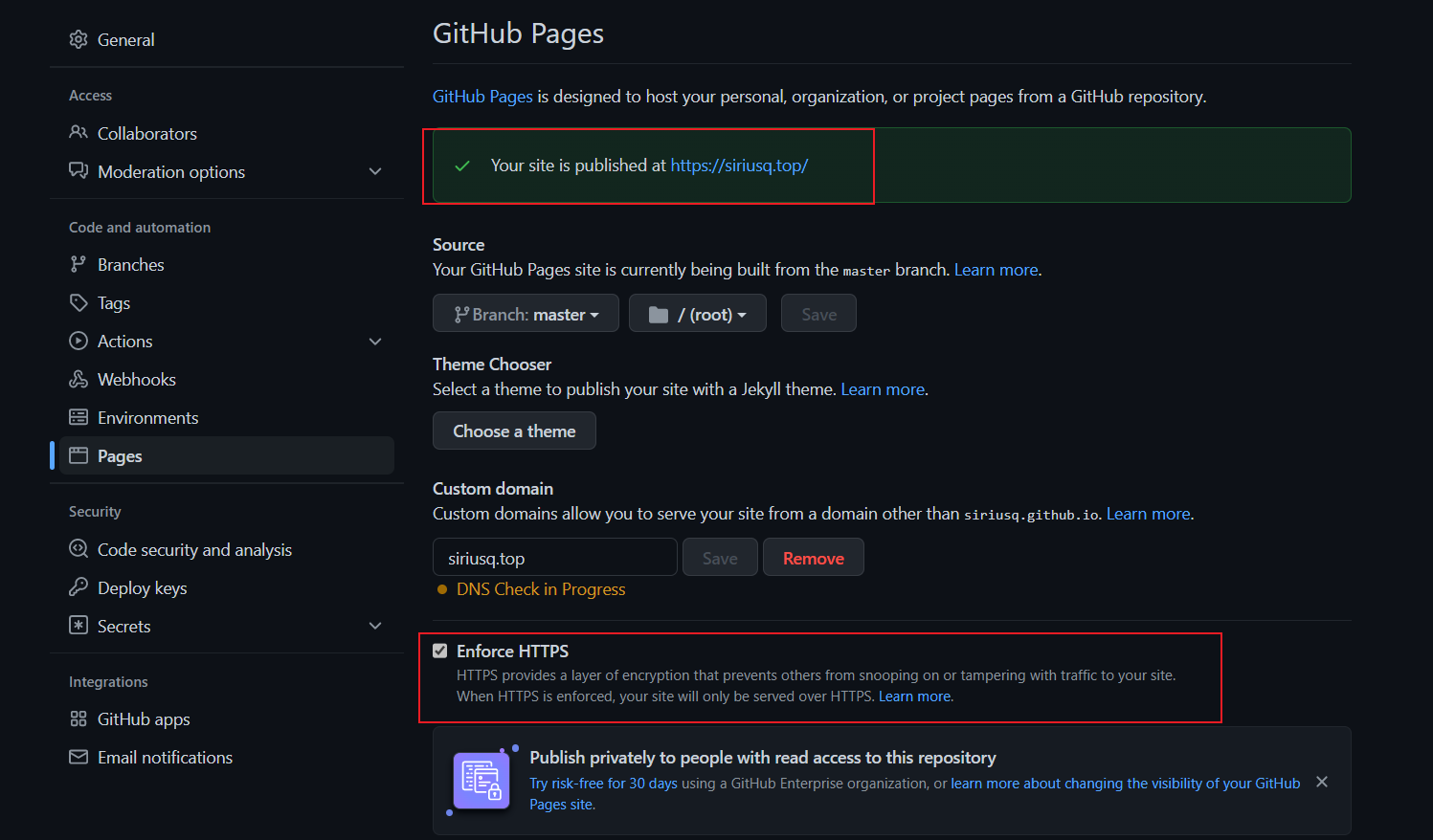Image resolution: width=1433 pixels, height=840 pixels.
Task: Click the Pages browser icon
Action: click(78, 455)
